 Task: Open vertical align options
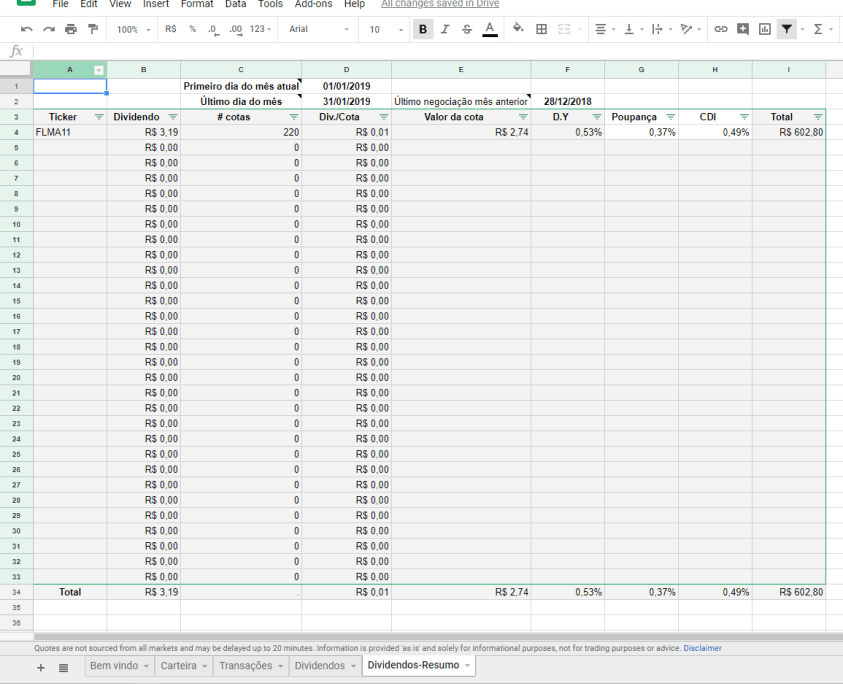coord(633,29)
